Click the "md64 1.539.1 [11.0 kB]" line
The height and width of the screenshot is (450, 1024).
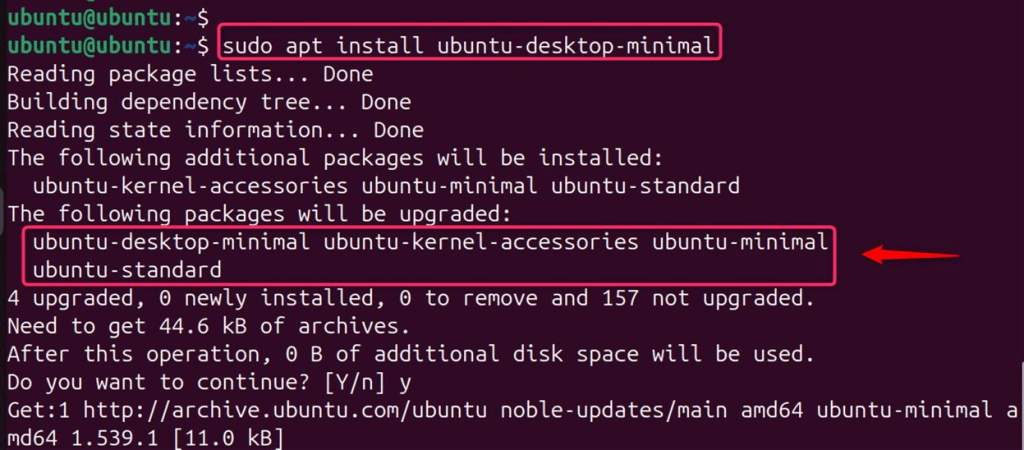[146, 438]
